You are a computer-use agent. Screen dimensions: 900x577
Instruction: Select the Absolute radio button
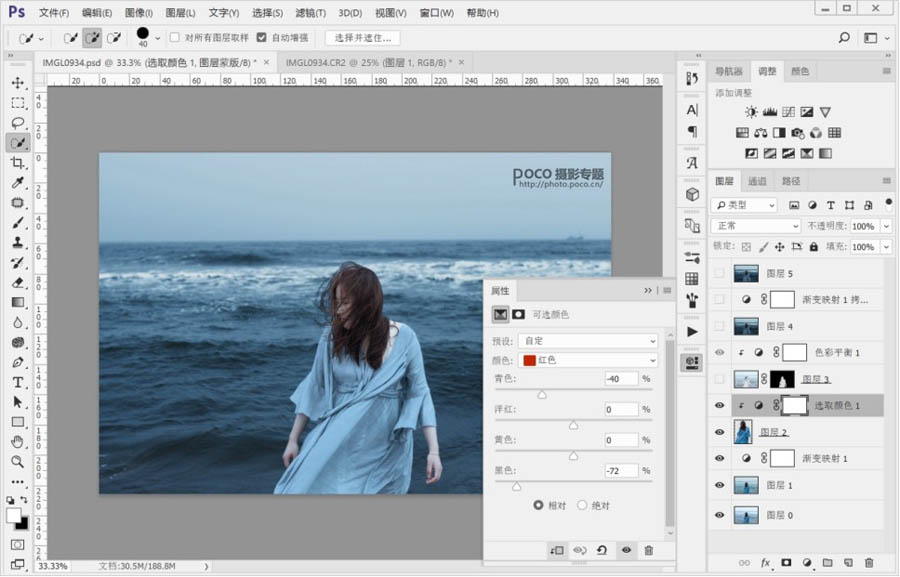click(583, 505)
